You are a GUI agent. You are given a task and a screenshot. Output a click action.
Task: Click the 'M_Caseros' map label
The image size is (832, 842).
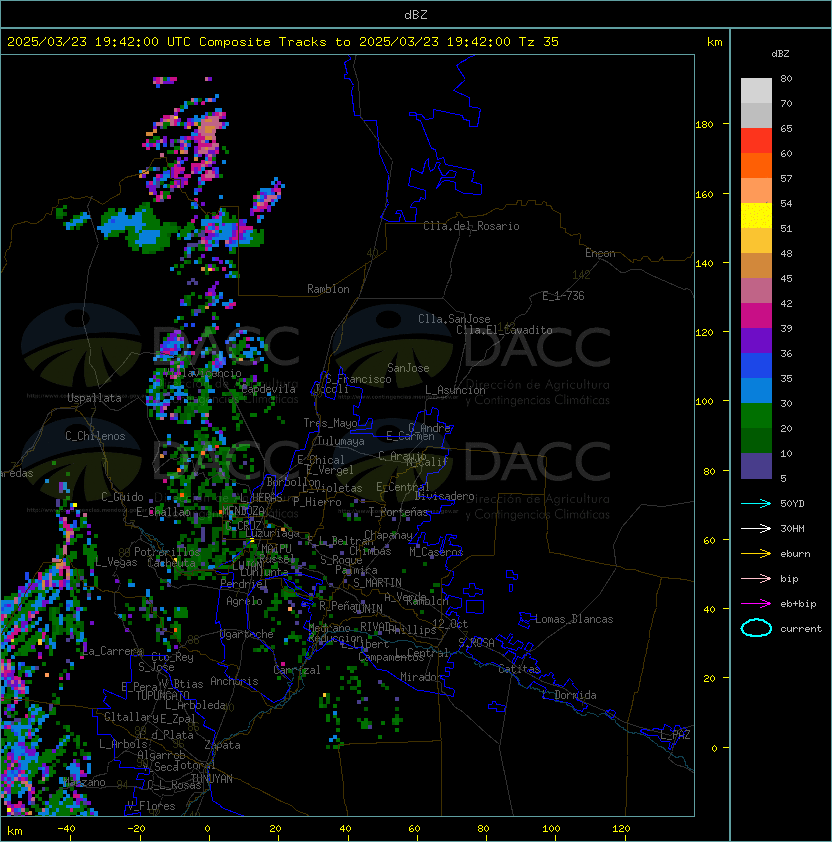pos(436,552)
